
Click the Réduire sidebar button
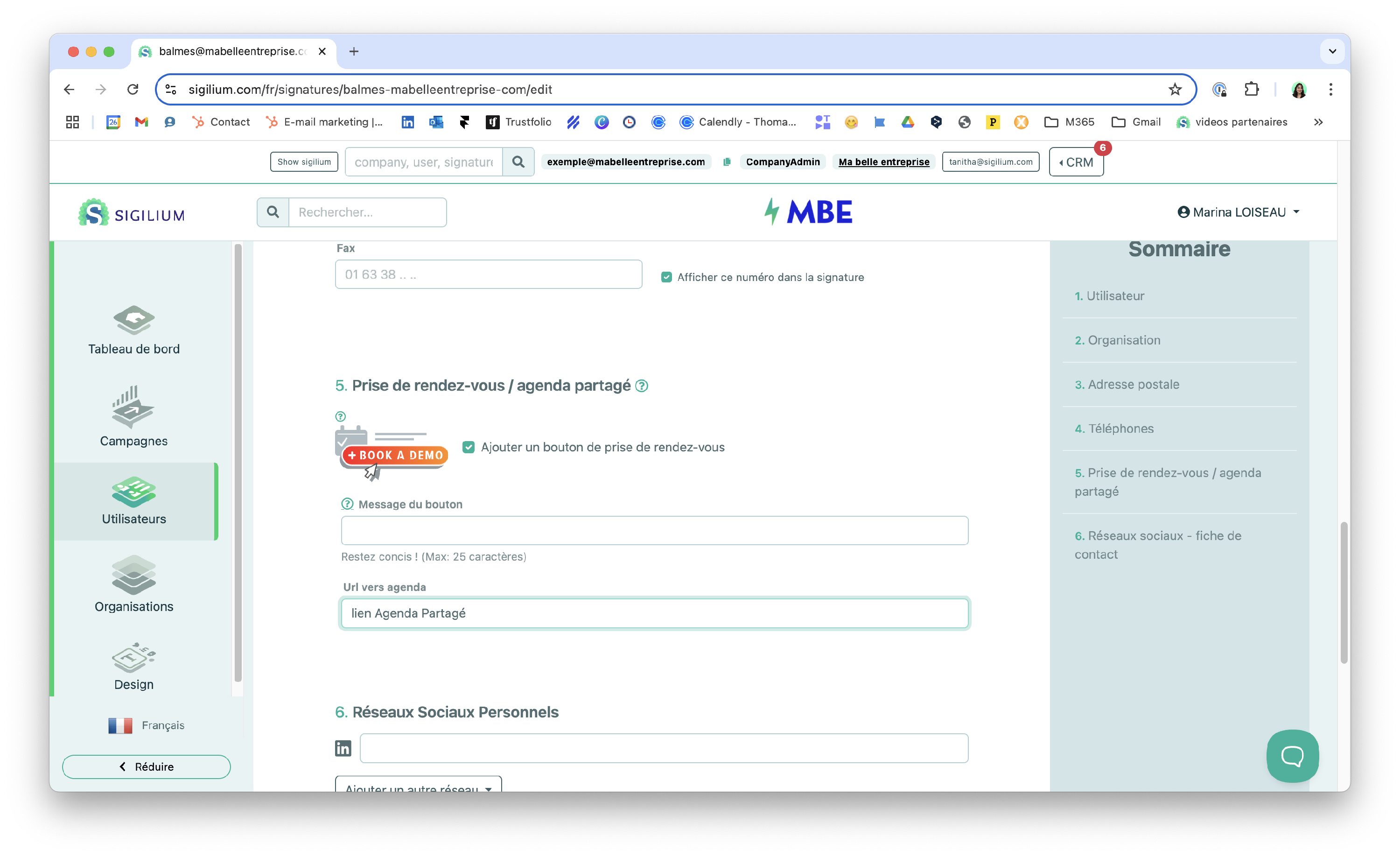pos(147,766)
